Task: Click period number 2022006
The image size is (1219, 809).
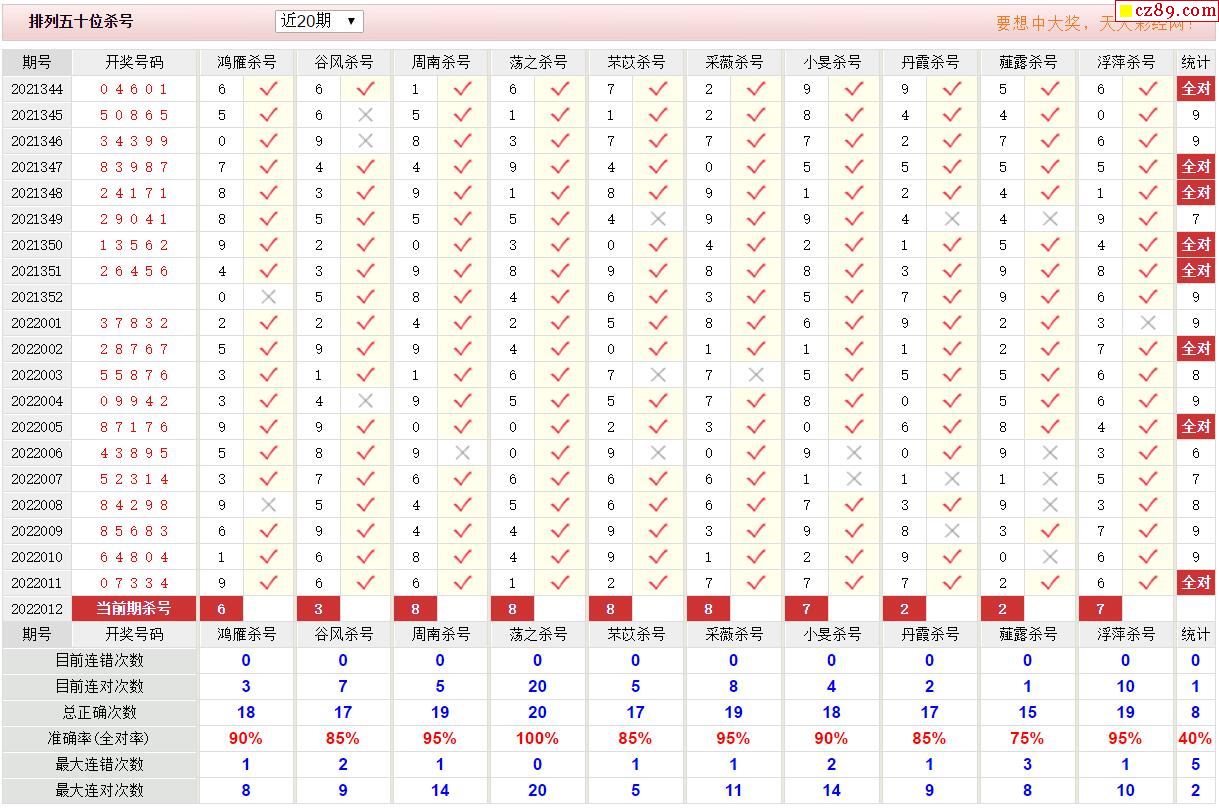Action: [37, 453]
